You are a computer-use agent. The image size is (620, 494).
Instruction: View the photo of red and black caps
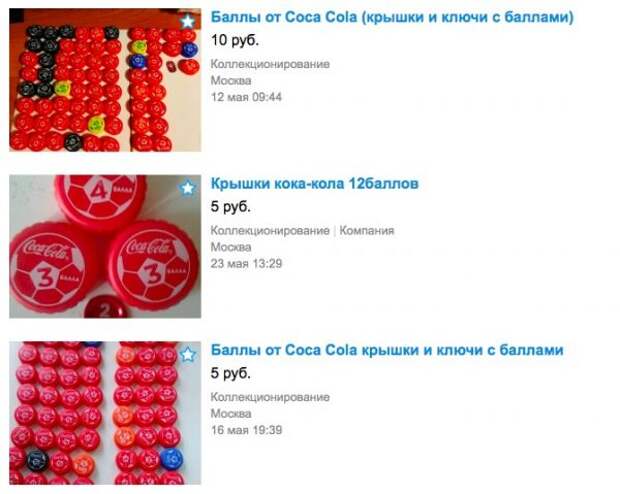(105, 80)
